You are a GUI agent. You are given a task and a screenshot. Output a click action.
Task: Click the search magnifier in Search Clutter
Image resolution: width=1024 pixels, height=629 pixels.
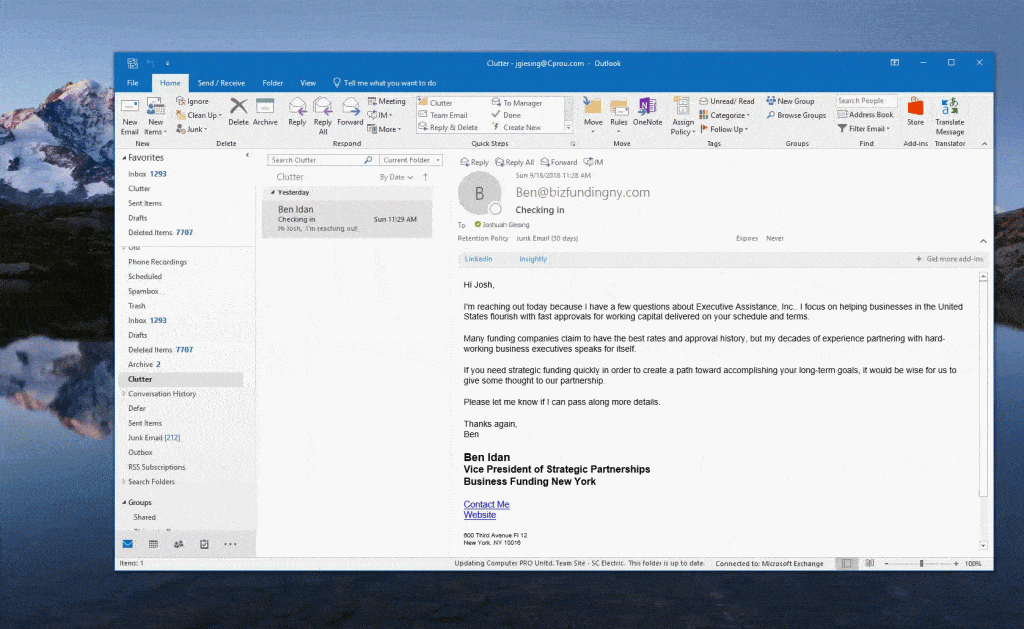pos(368,160)
